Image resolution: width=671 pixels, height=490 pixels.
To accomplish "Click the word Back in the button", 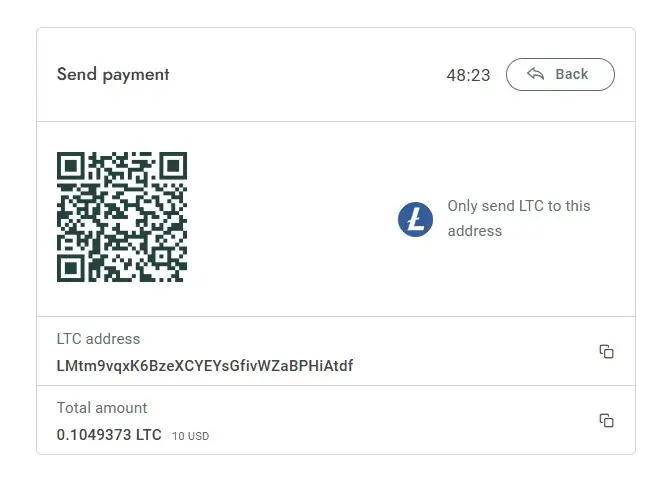I will (x=572, y=74).
